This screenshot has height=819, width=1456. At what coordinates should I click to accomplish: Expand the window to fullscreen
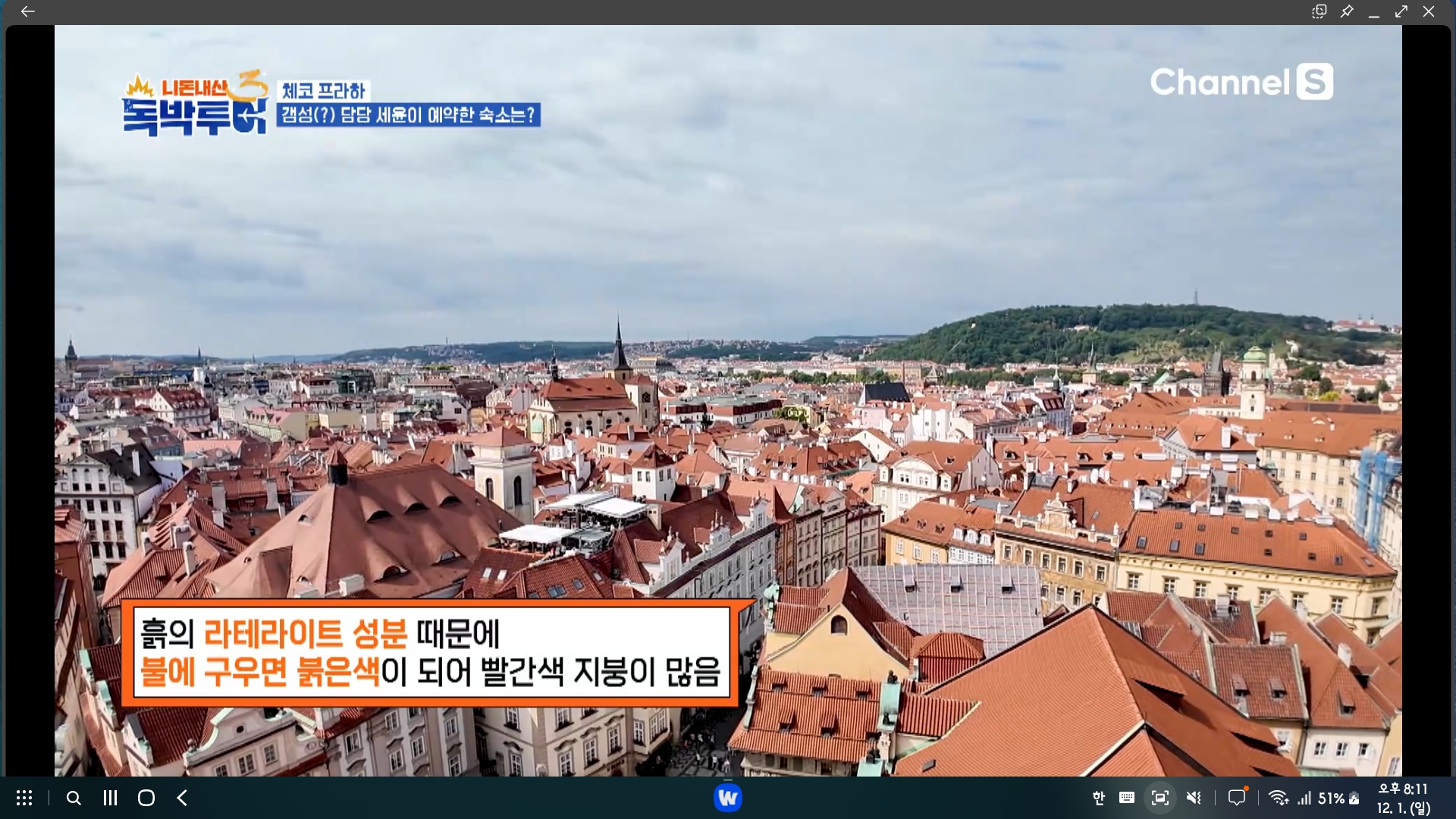coord(1401,11)
